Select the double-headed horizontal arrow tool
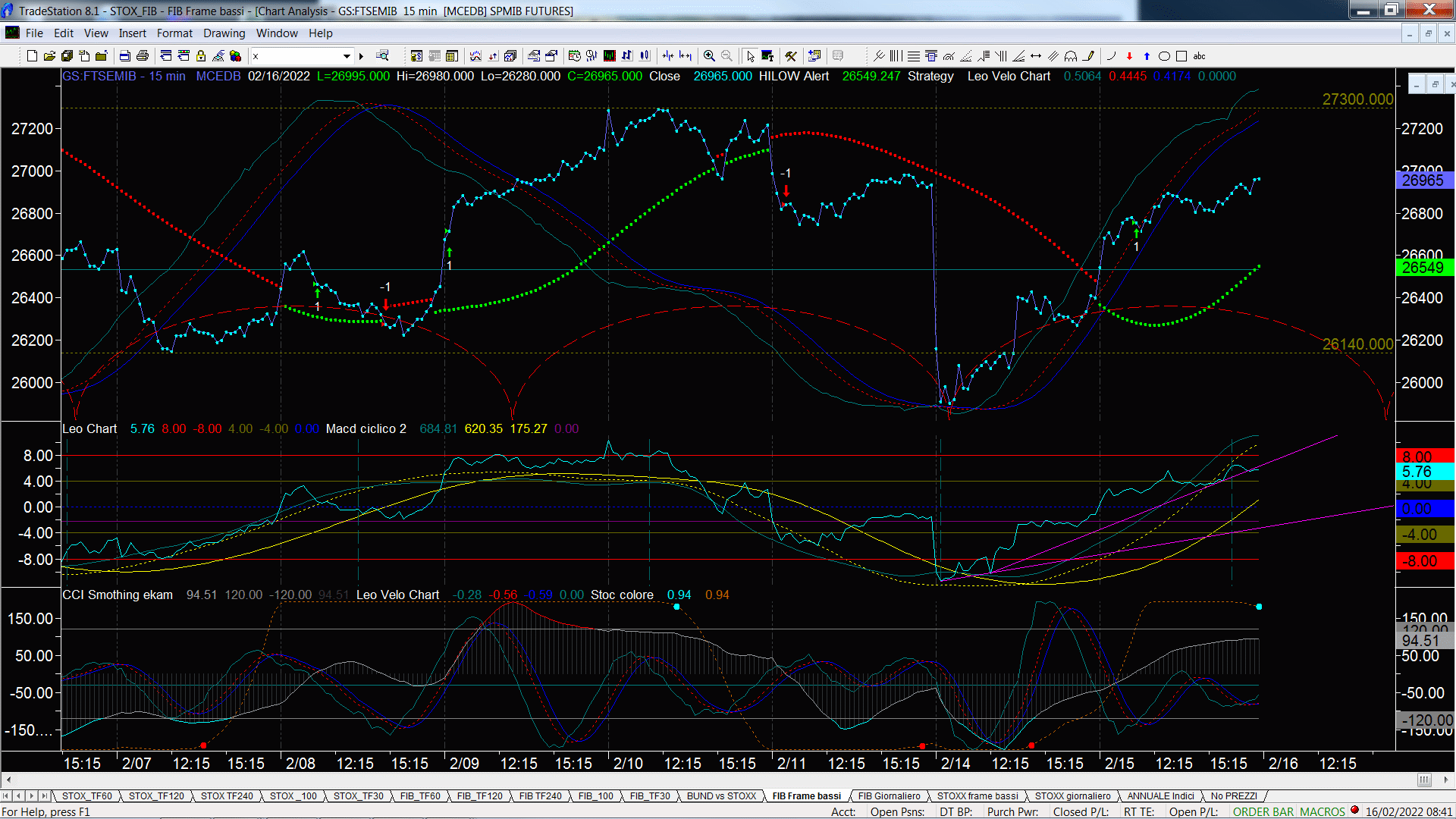The height and width of the screenshot is (819, 1456). click(1036, 56)
